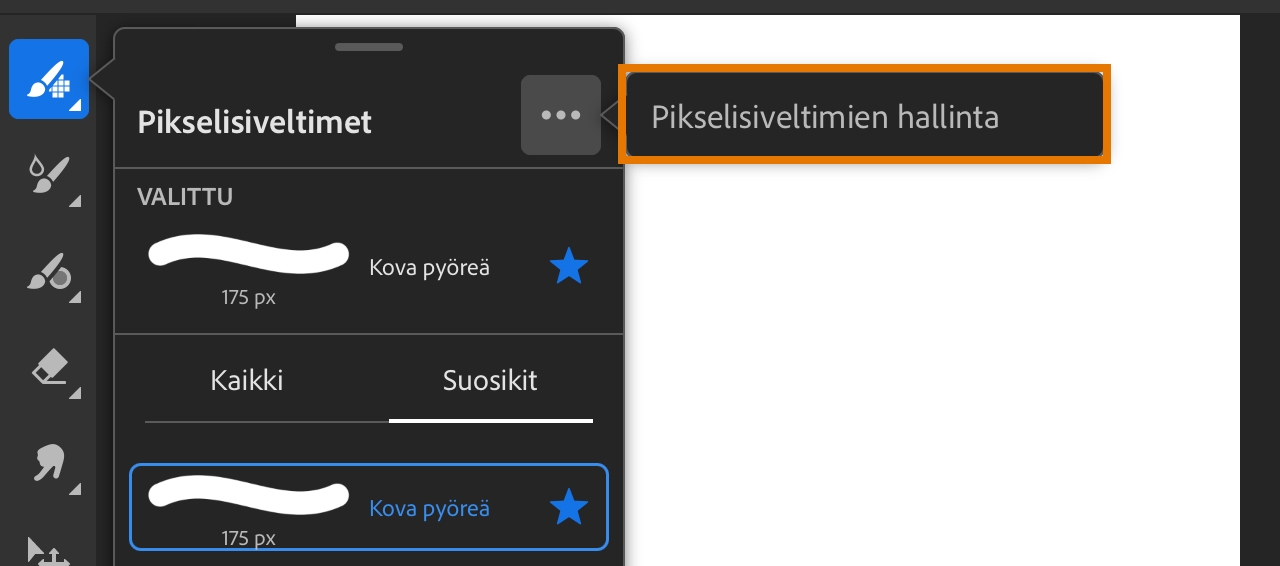Image resolution: width=1280 pixels, height=566 pixels.
Task: Click the three-dot more options button
Action: tap(560, 115)
